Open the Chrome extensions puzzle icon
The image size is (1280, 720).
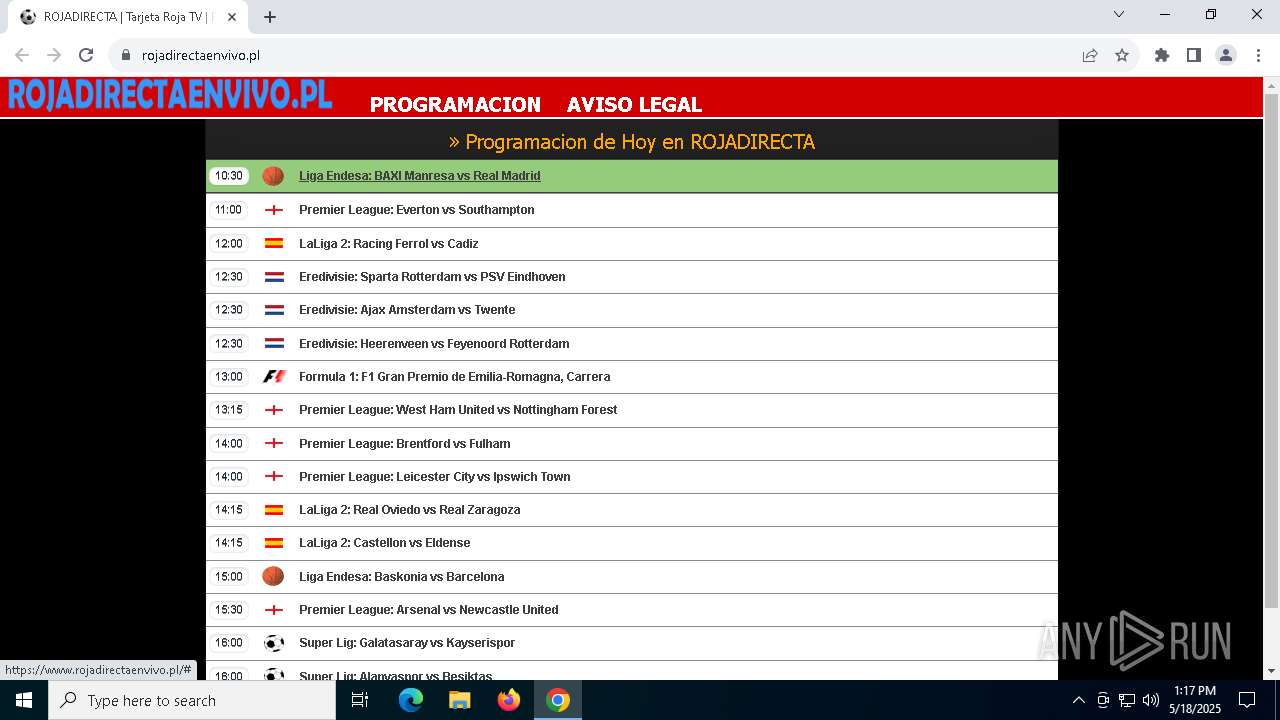point(1162,55)
